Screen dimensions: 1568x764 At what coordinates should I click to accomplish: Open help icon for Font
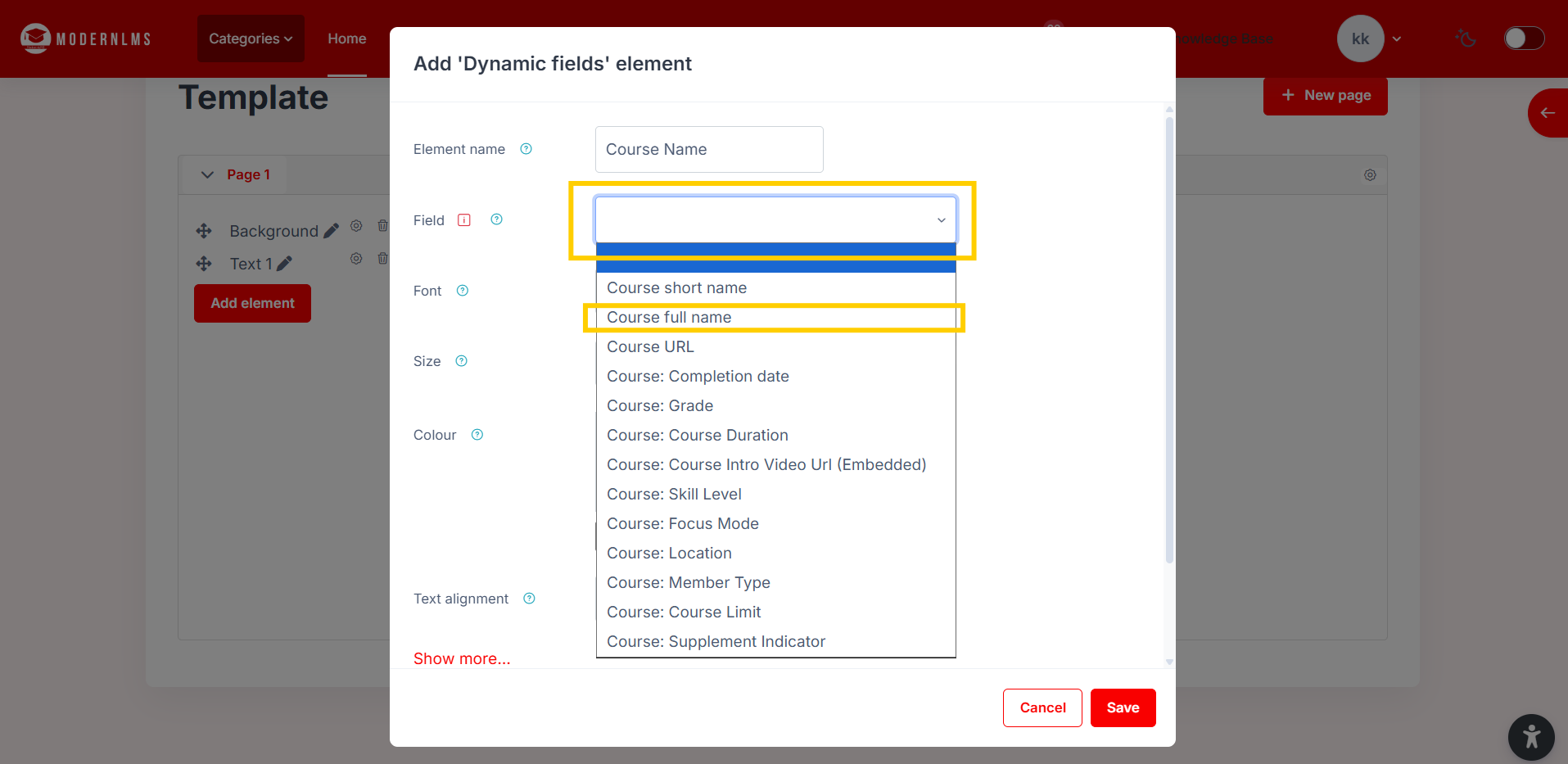tap(463, 291)
